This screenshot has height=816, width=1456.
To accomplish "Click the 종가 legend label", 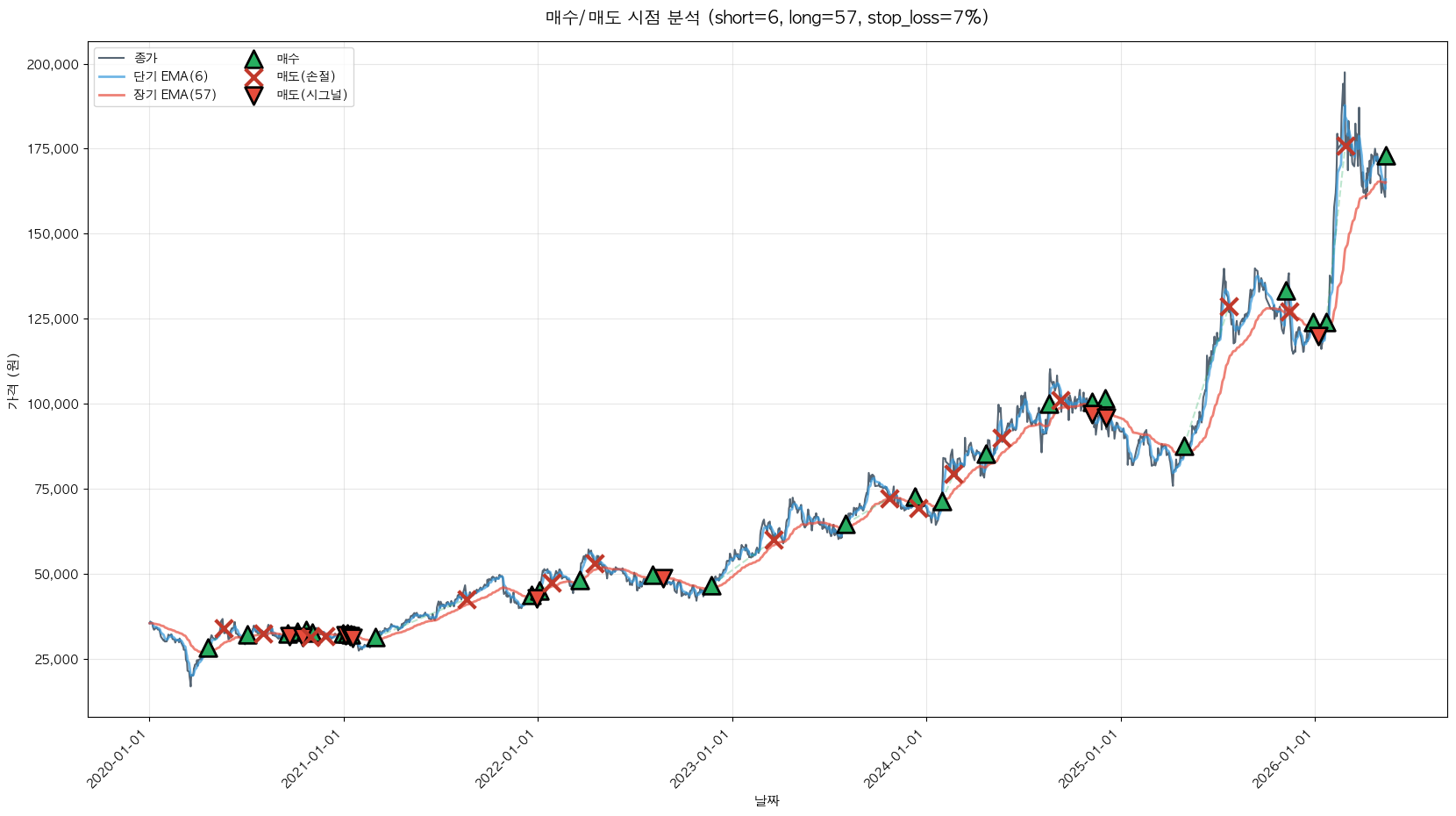I will 146,59.
